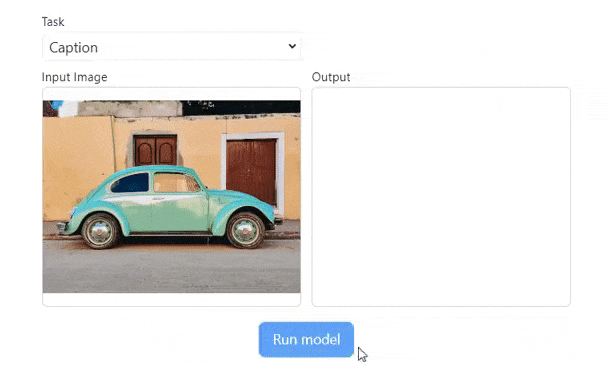The image size is (610, 382).
Task: Click the Input Image label
Action: [75, 77]
